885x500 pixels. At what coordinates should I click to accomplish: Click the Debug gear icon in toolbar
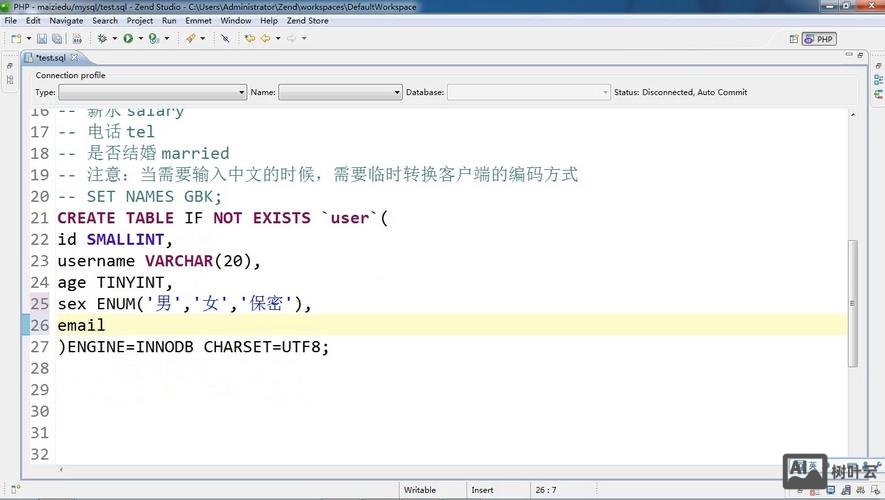(101, 39)
